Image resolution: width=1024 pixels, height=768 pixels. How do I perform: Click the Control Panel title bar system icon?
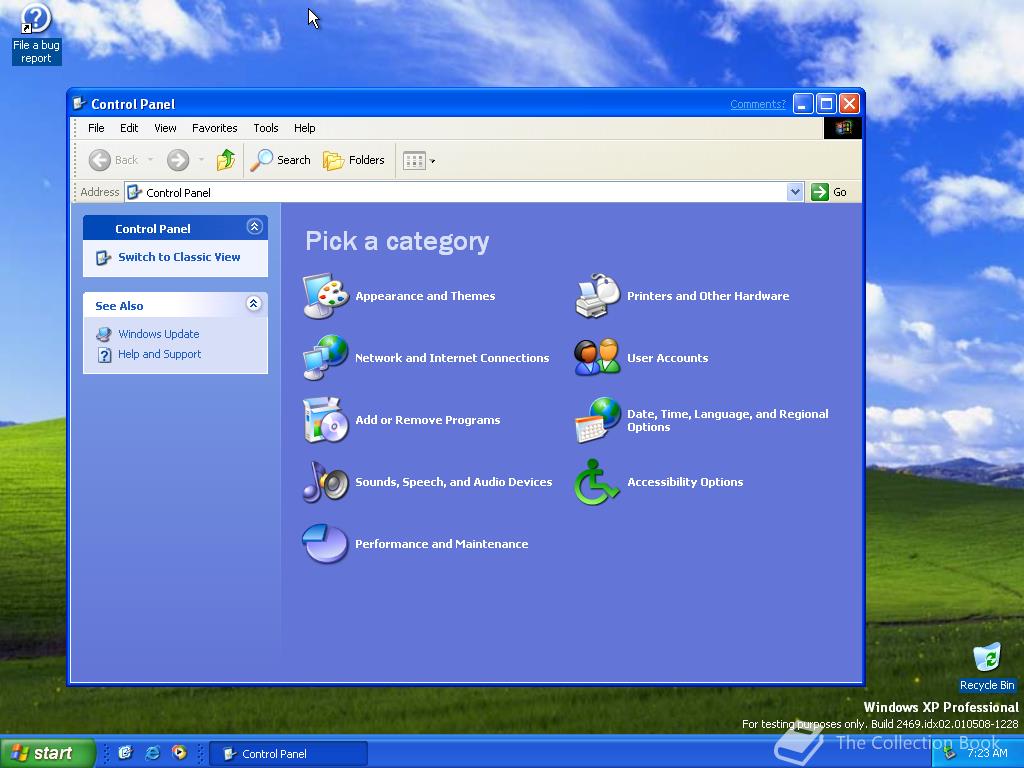pos(80,103)
